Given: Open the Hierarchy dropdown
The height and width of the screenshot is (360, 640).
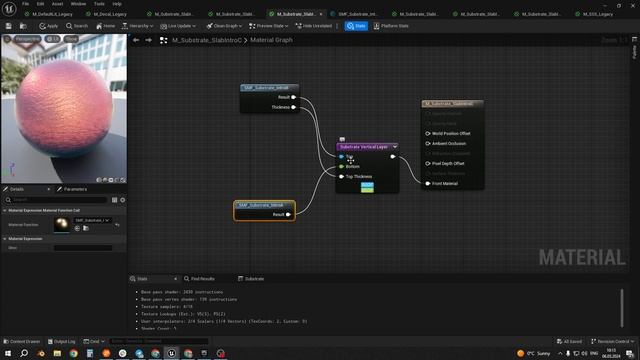Looking at the screenshot, I should pyautogui.click(x=138, y=26).
